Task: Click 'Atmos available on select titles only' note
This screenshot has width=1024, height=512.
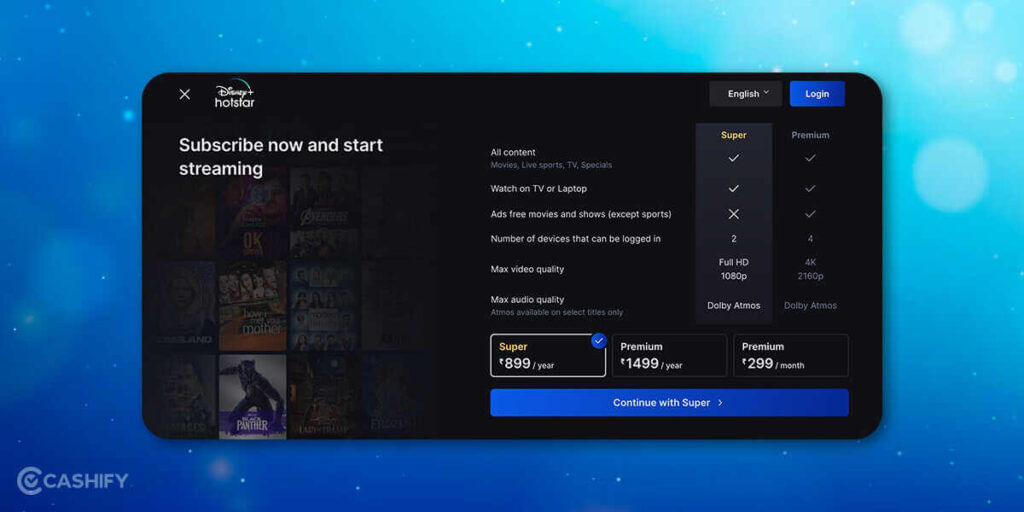Action: tap(556, 313)
